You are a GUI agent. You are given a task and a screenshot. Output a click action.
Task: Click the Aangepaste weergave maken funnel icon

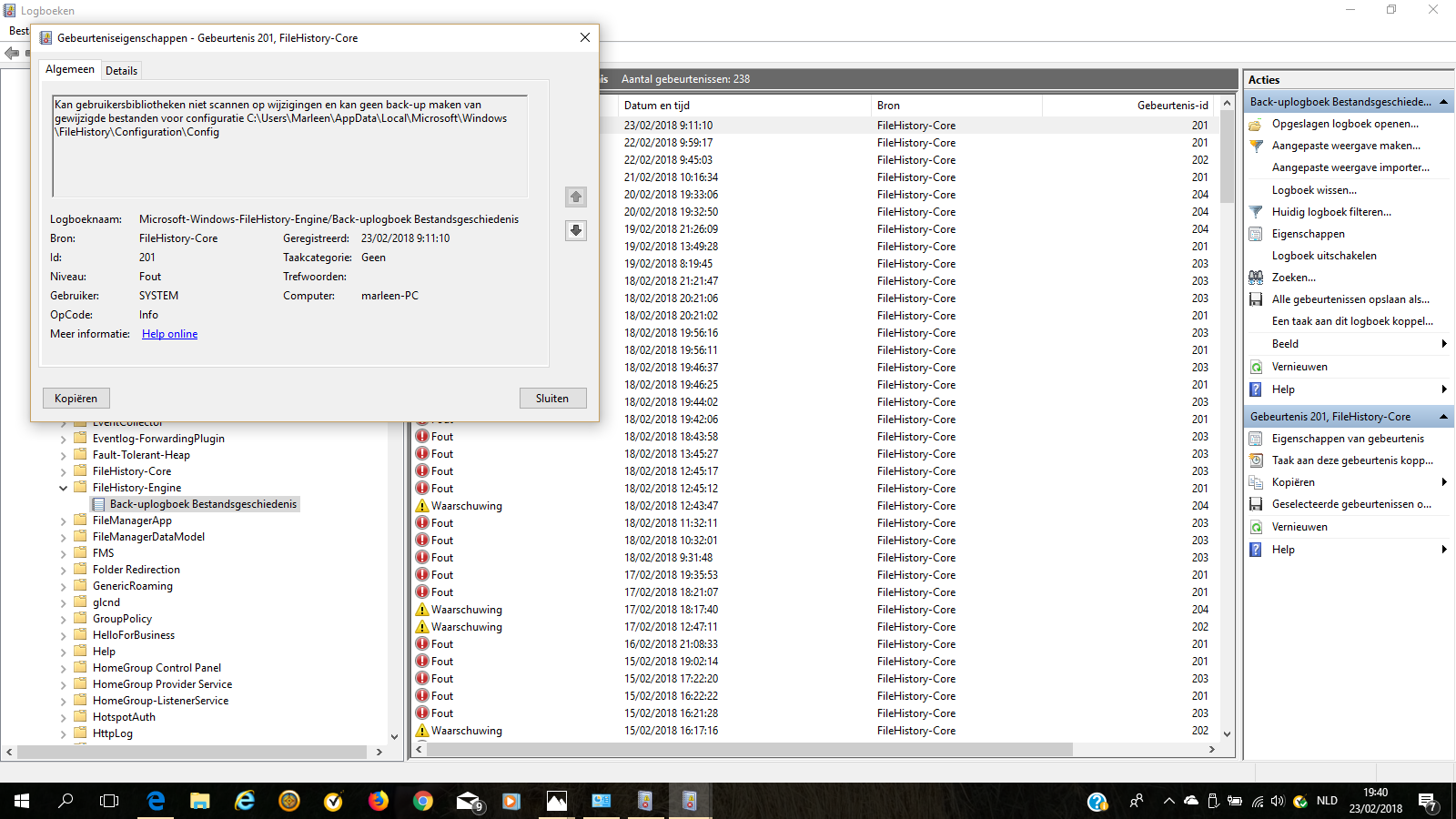pos(1256,146)
